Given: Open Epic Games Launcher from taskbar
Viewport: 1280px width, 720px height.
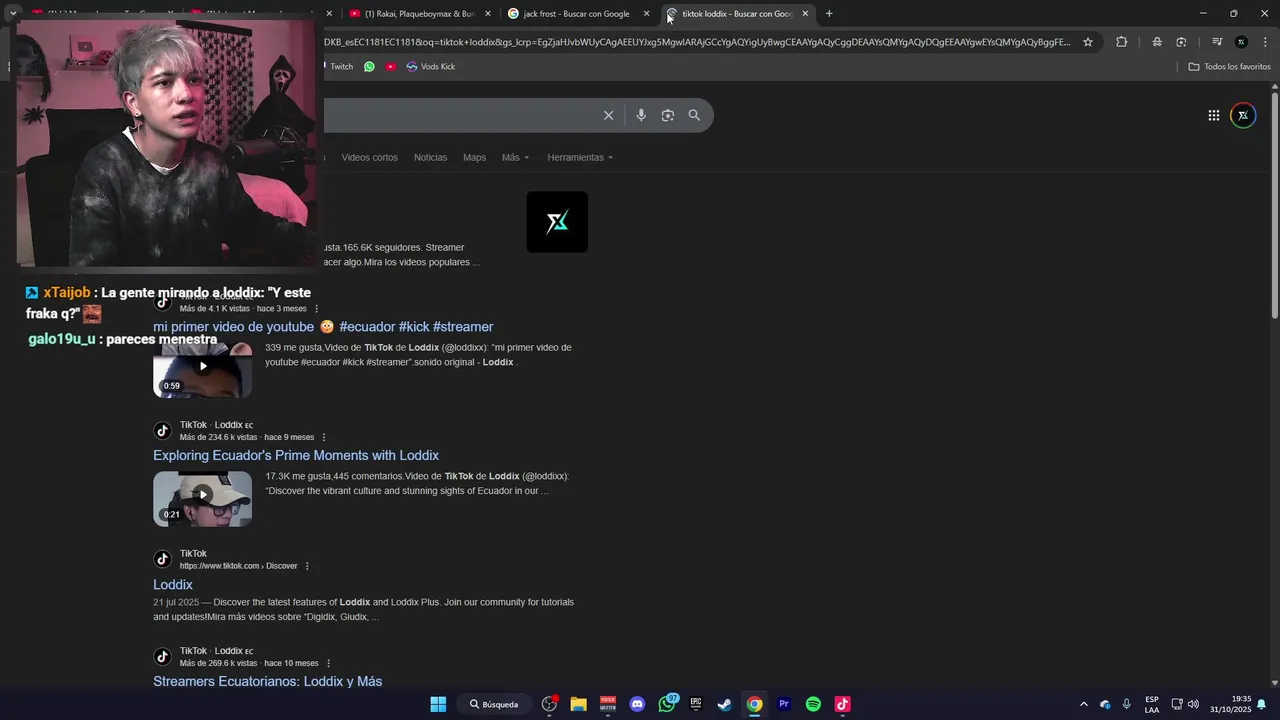Looking at the screenshot, I should (x=696, y=704).
